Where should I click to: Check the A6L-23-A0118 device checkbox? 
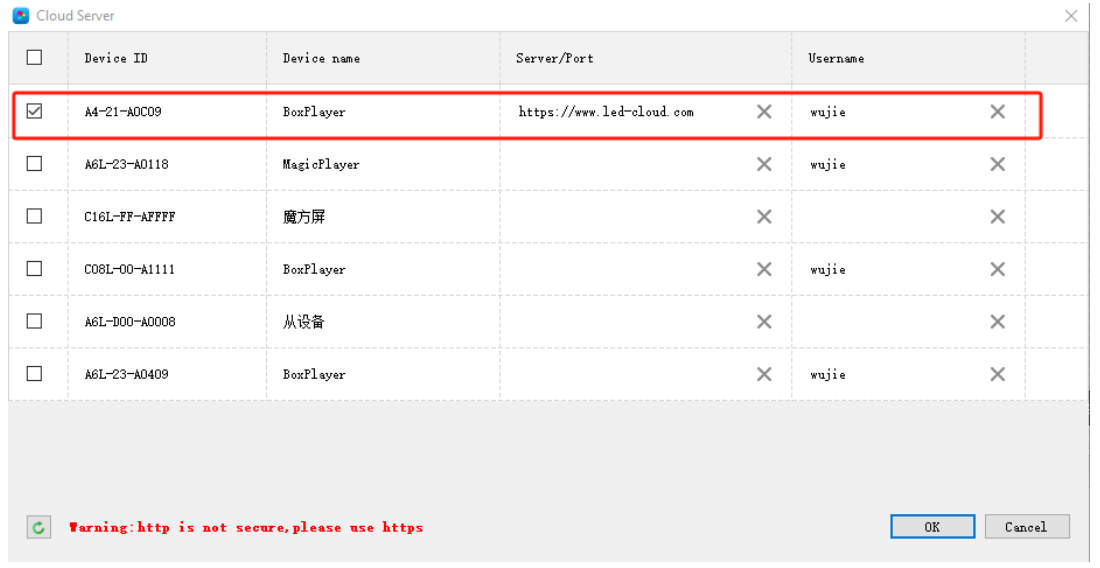34,163
